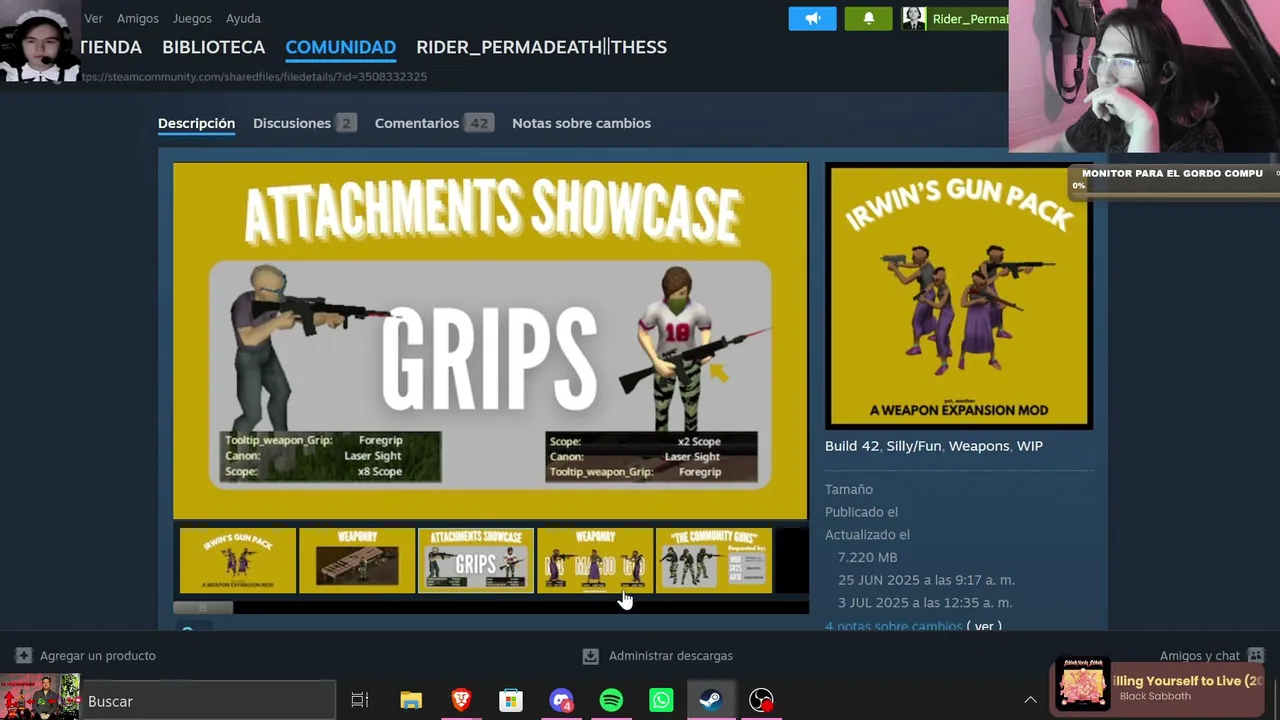1280x720 pixels.
Task: Click the steamcommunity URL address text
Action: click(x=254, y=77)
